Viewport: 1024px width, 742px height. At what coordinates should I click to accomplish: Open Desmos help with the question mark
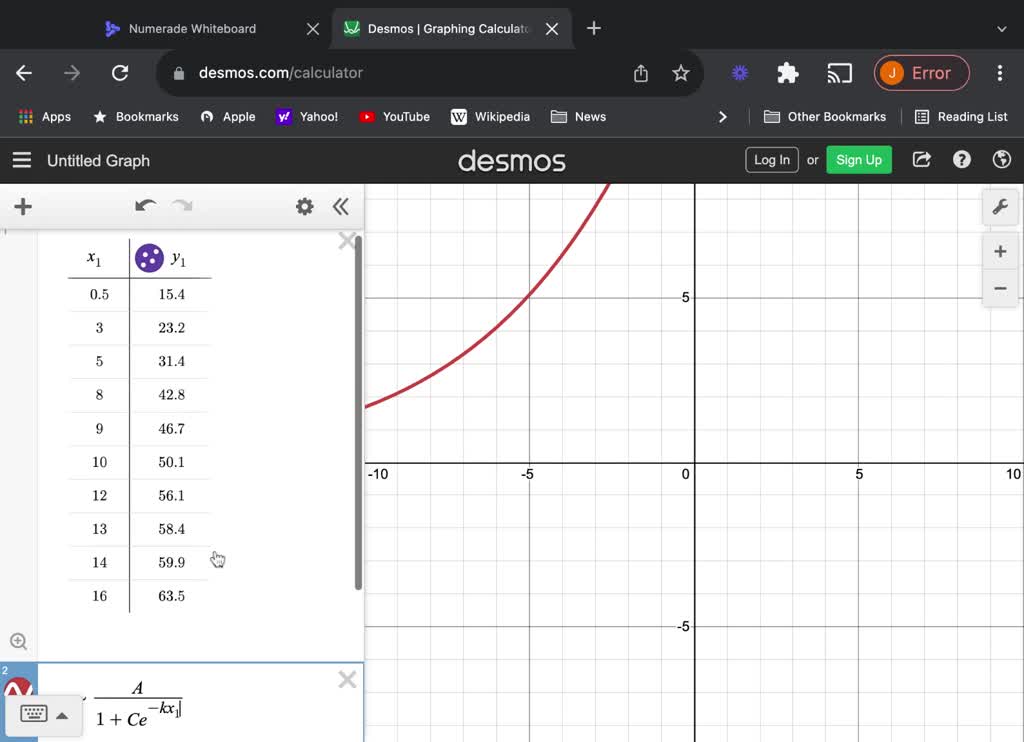(961, 159)
